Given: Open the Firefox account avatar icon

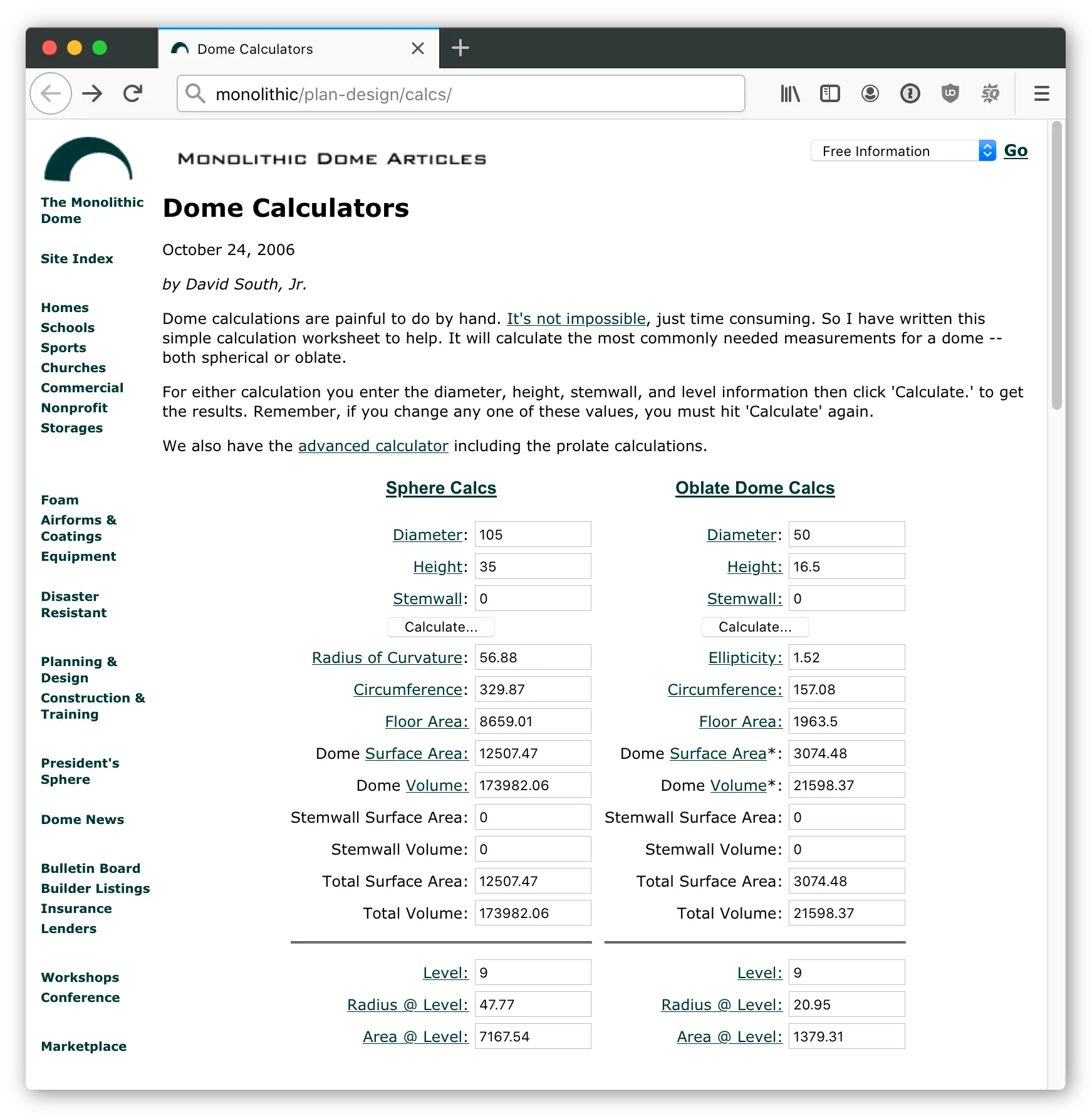Looking at the screenshot, I should 870,94.
